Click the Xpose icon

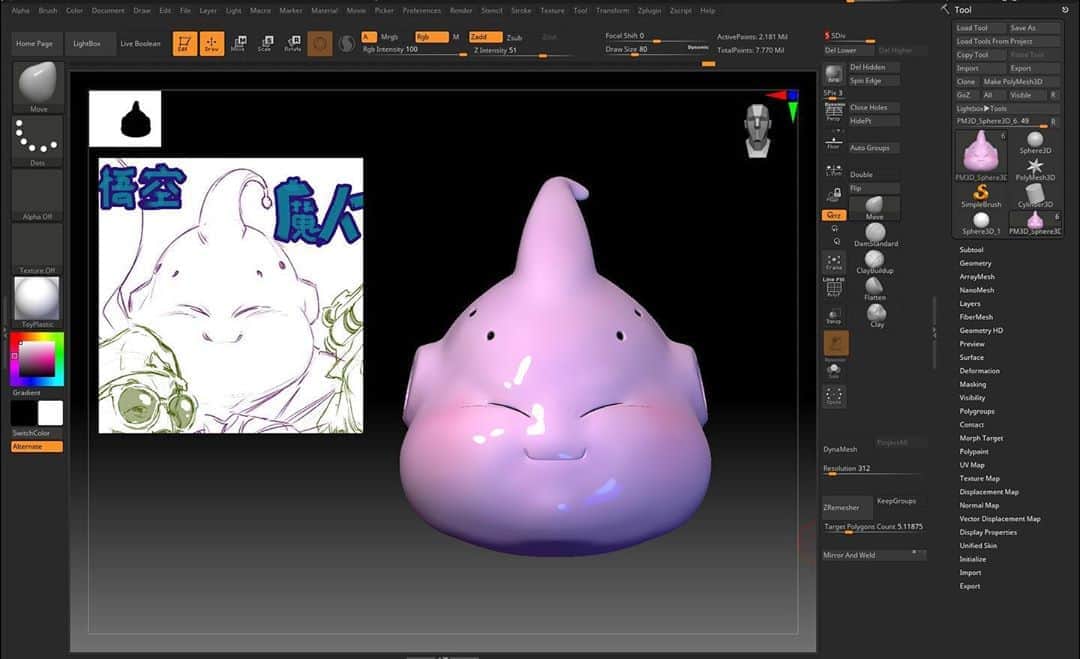click(x=833, y=395)
